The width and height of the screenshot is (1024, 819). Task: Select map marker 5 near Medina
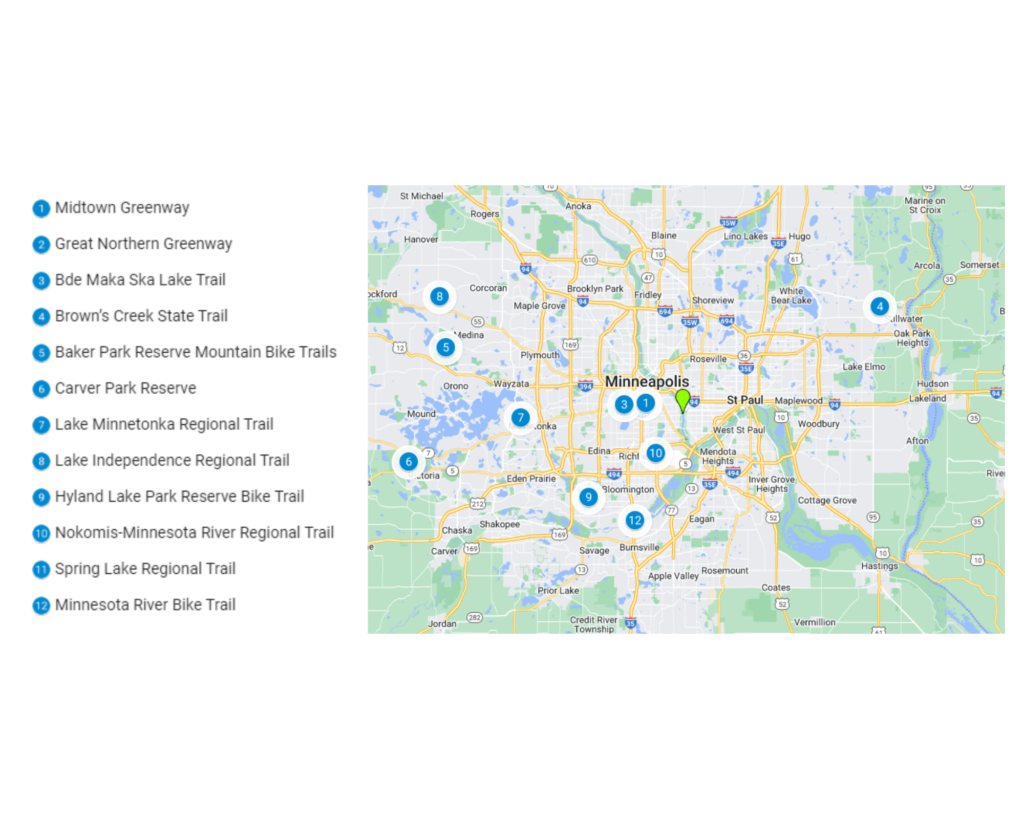(x=445, y=347)
